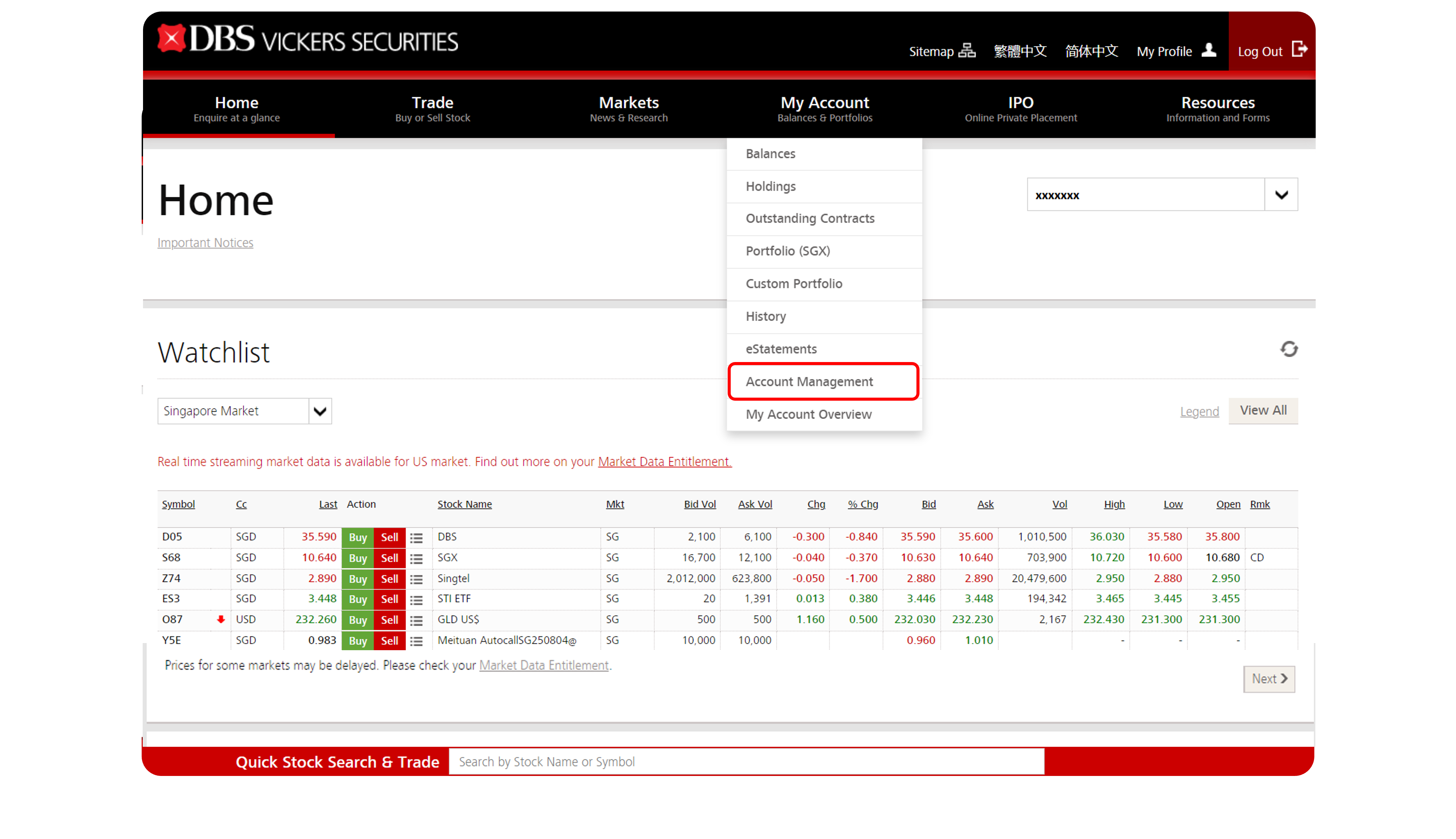Image resolution: width=1456 pixels, height=839 pixels.
Task: Sort table by Last column header
Action: click(328, 504)
